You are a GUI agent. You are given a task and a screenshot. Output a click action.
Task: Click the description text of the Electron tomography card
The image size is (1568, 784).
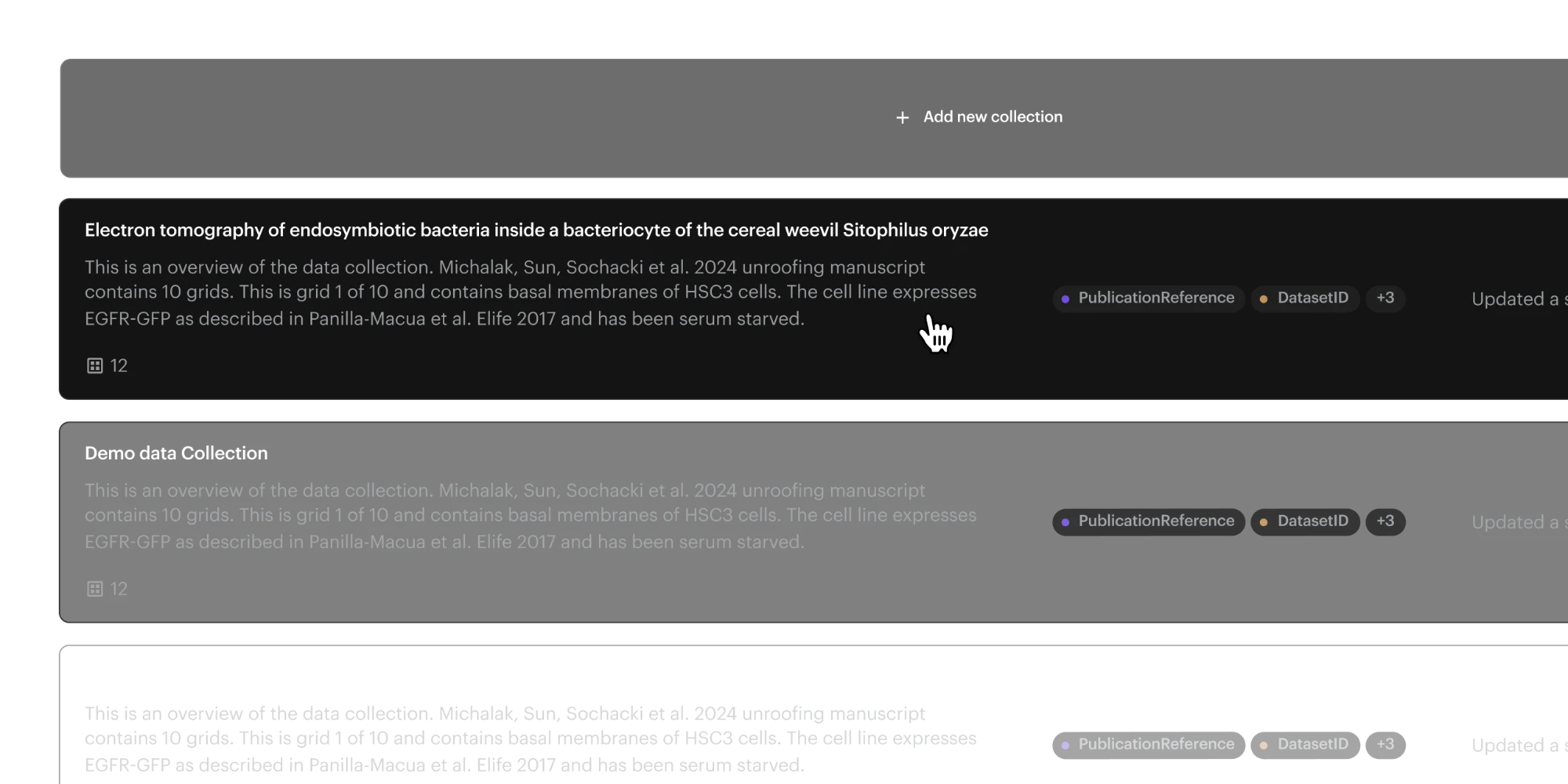coord(531,292)
